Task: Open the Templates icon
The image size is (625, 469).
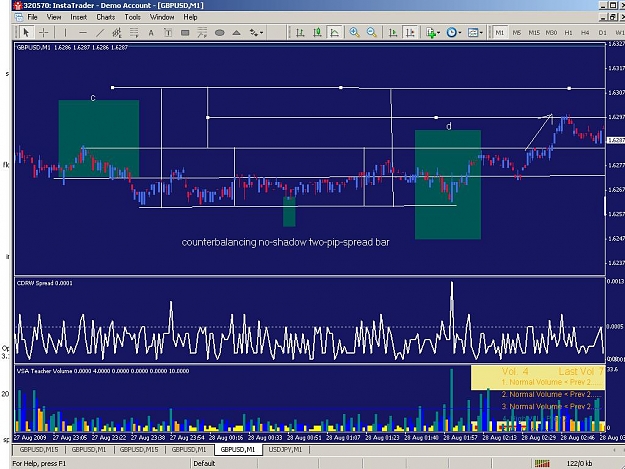Action: (472, 33)
